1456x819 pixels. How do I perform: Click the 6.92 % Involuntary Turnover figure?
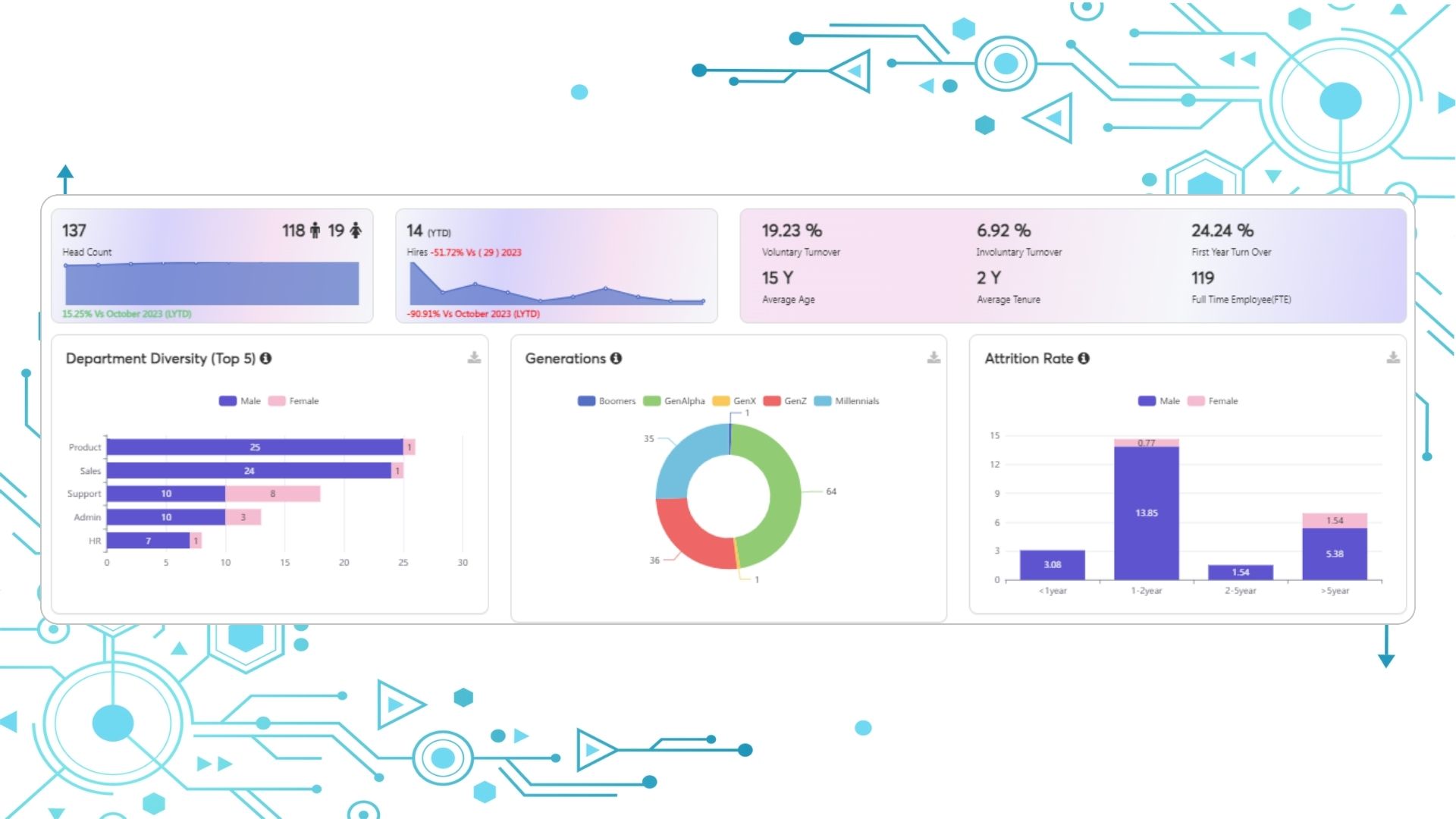click(x=1003, y=231)
